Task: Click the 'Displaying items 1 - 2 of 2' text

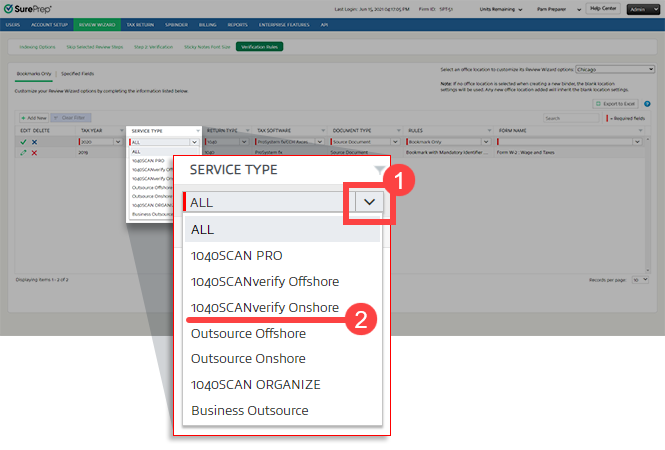Action: point(42,280)
